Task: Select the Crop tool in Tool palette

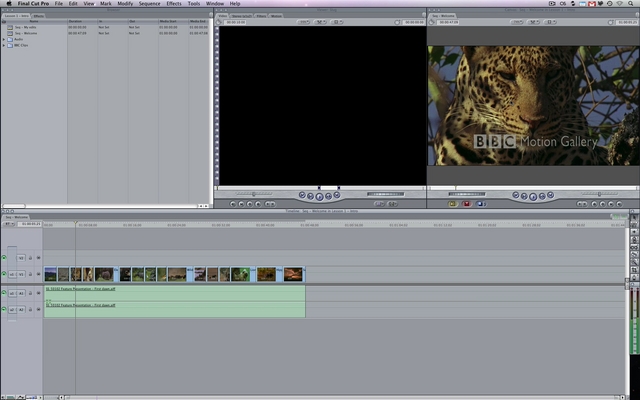Action: [x=634, y=270]
